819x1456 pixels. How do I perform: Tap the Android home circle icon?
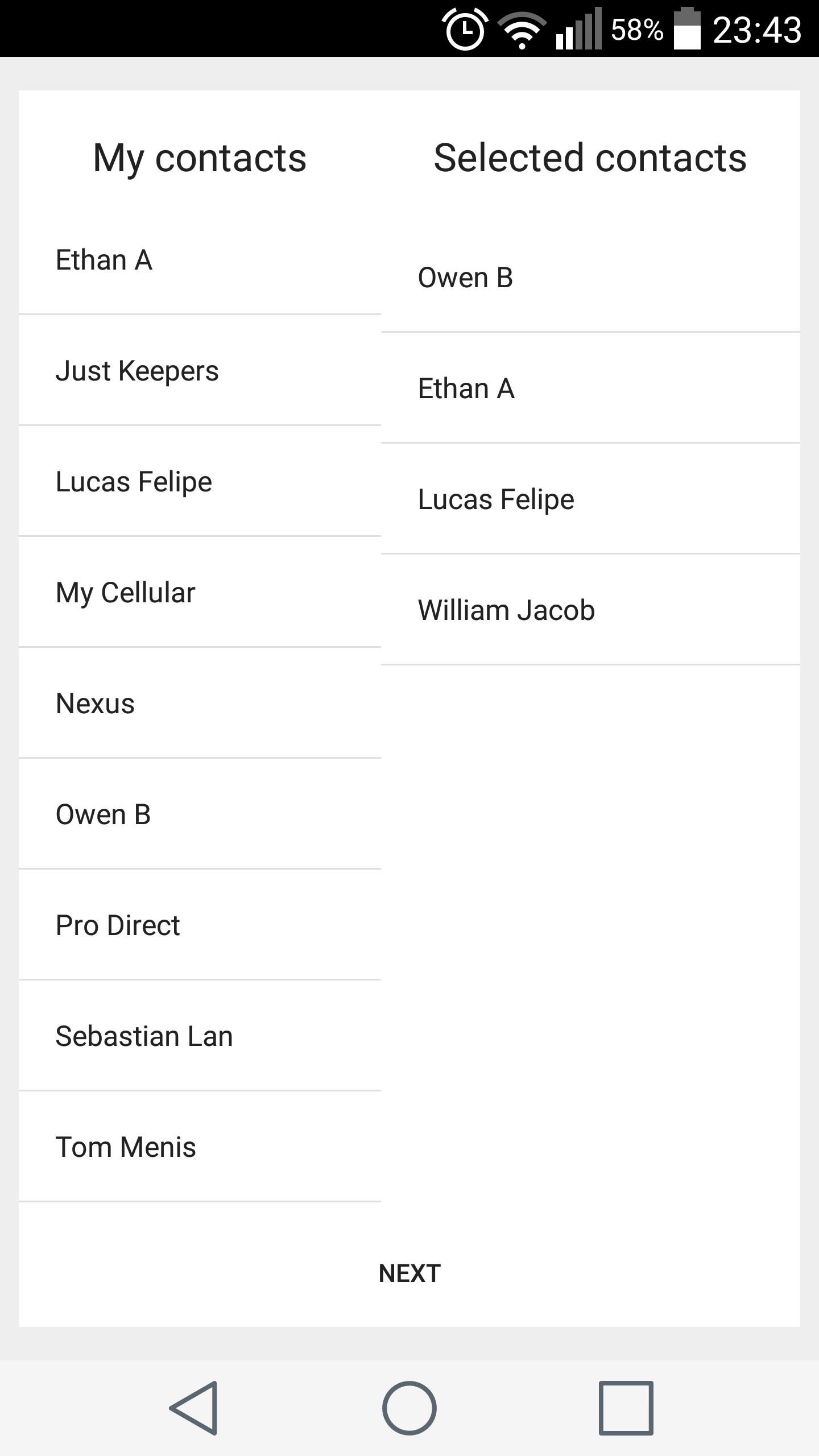coord(409,1408)
